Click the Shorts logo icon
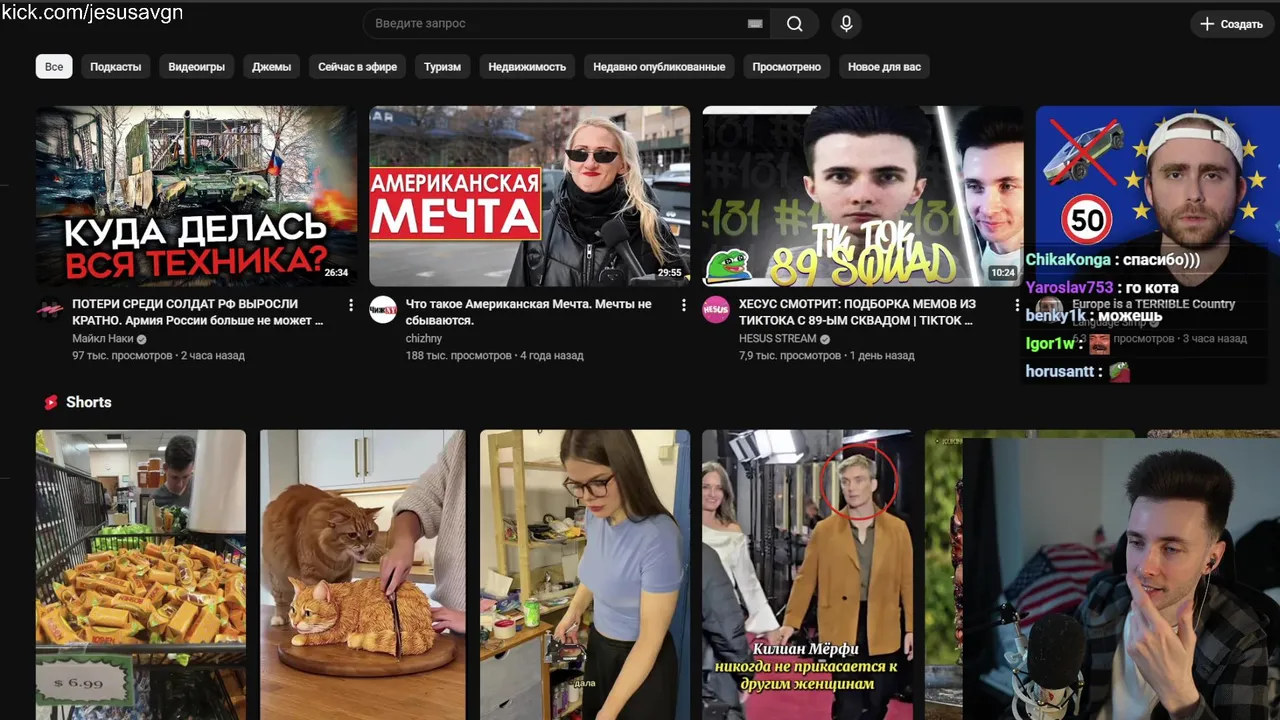 (51, 402)
